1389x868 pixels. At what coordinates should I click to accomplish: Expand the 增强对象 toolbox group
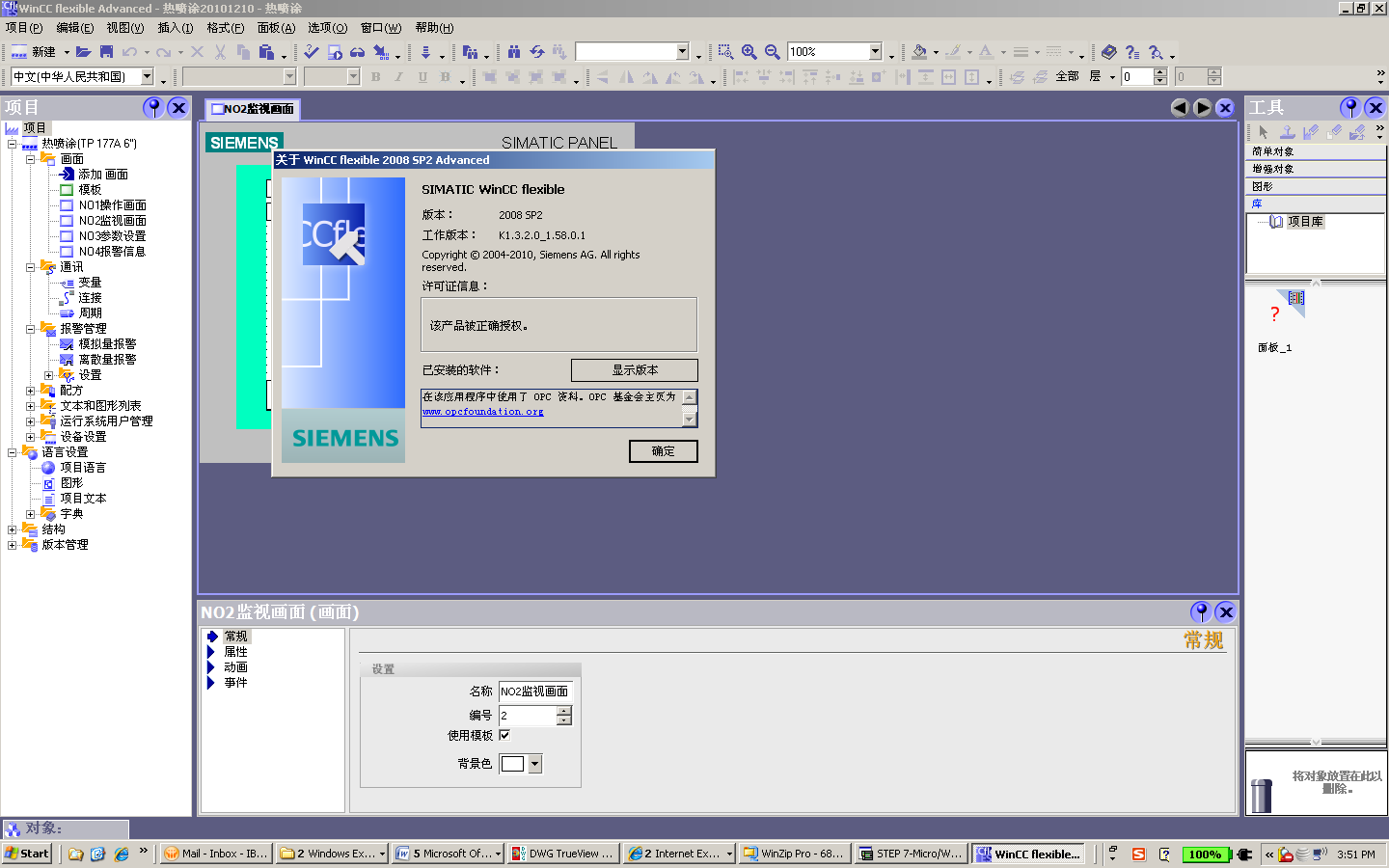[1316, 169]
